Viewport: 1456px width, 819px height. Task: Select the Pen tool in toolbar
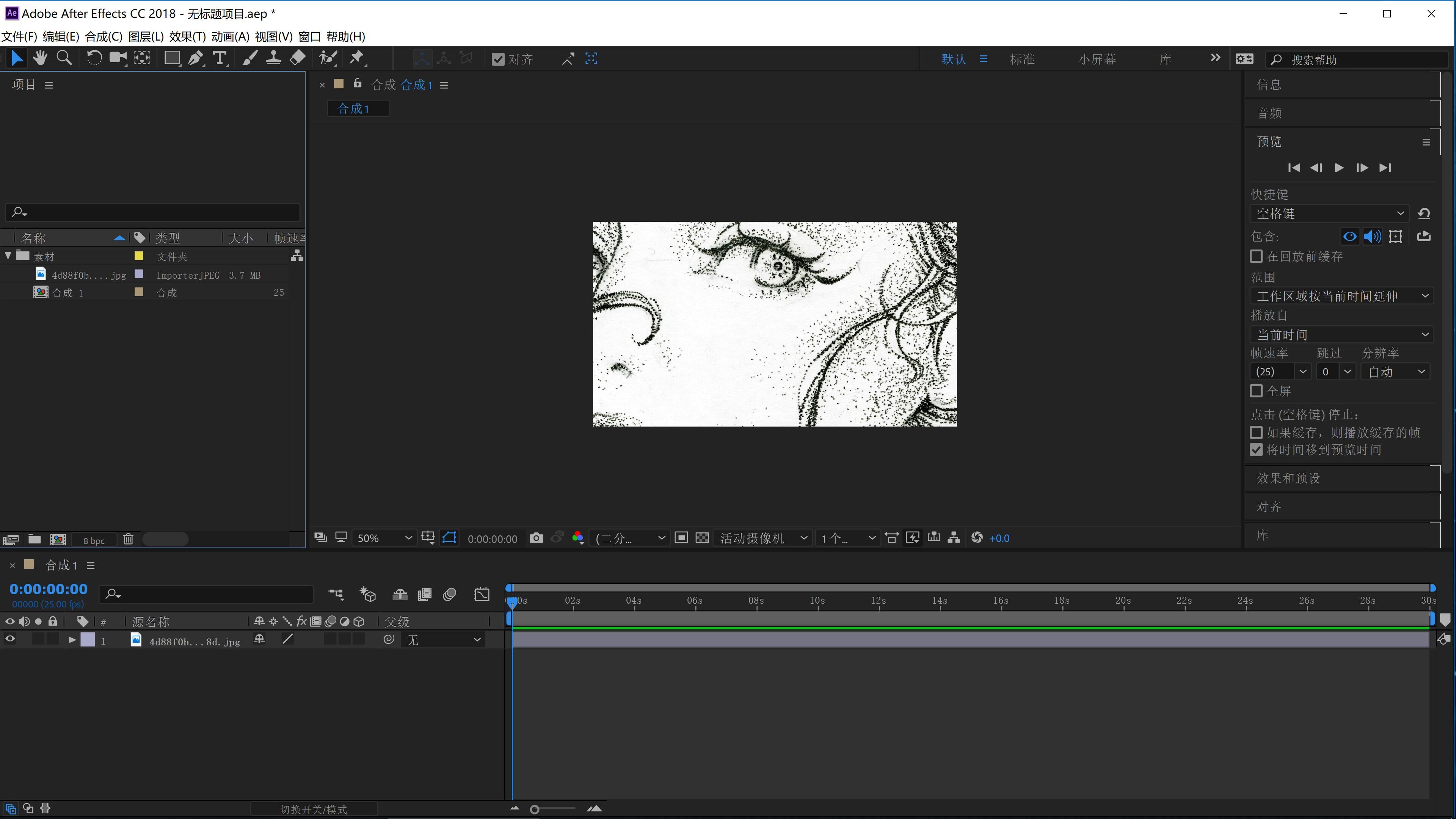pyautogui.click(x=196, y=58)
